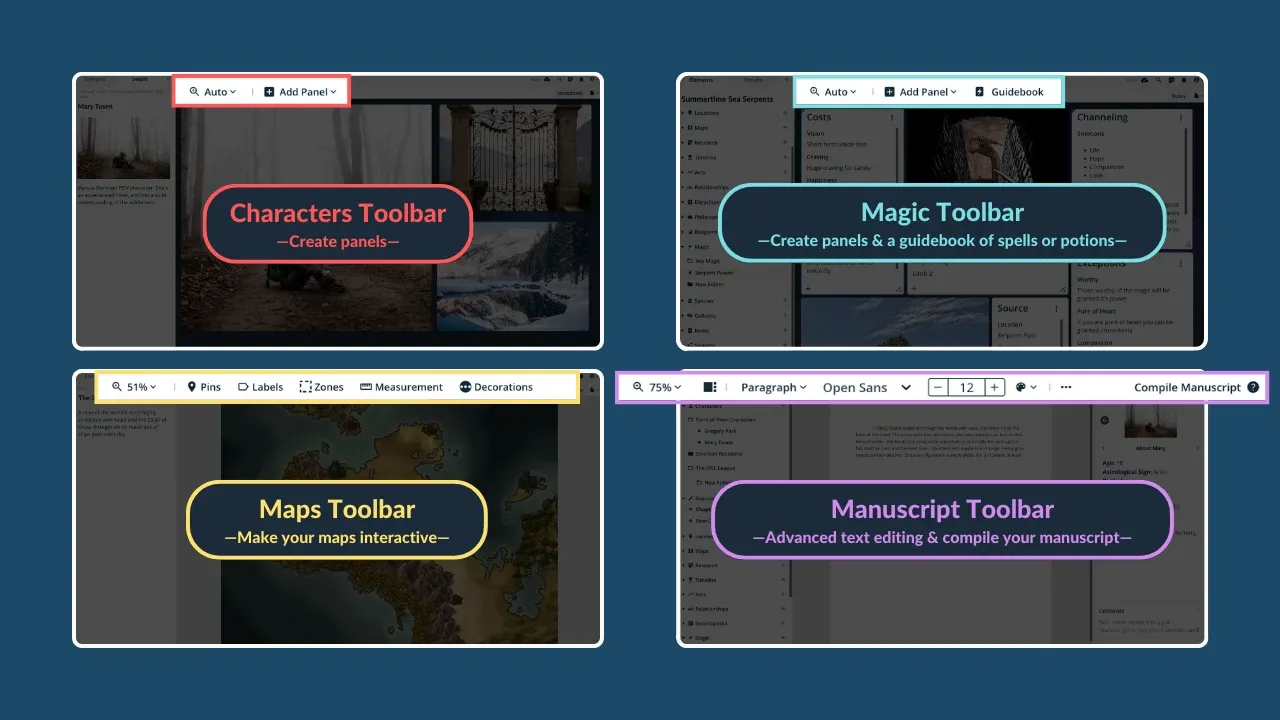The height and width of the screenshot is (720, 1280).
Task: Select the Labels tool
Action: point(260,387)
